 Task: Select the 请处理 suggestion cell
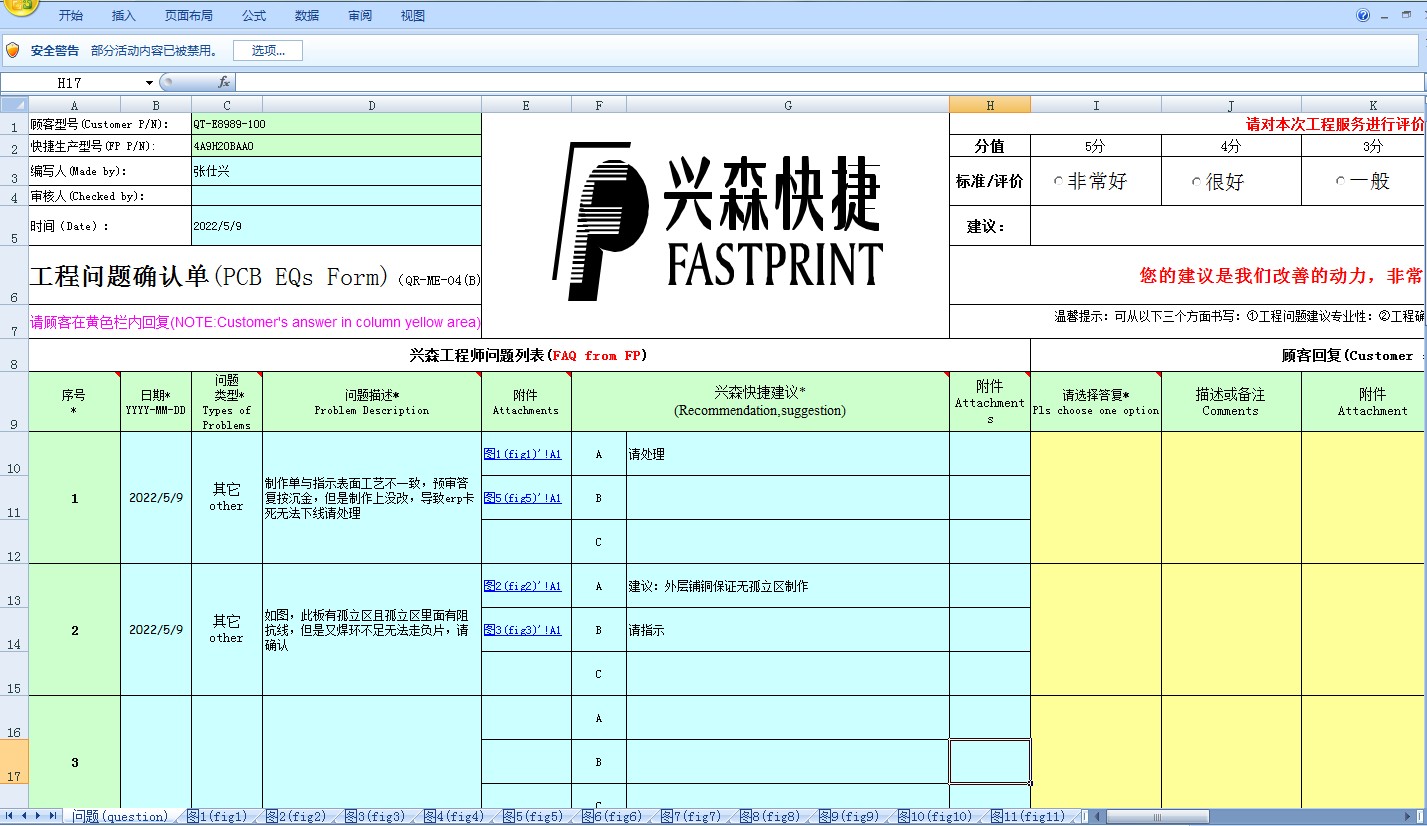[x=788, y=454]
